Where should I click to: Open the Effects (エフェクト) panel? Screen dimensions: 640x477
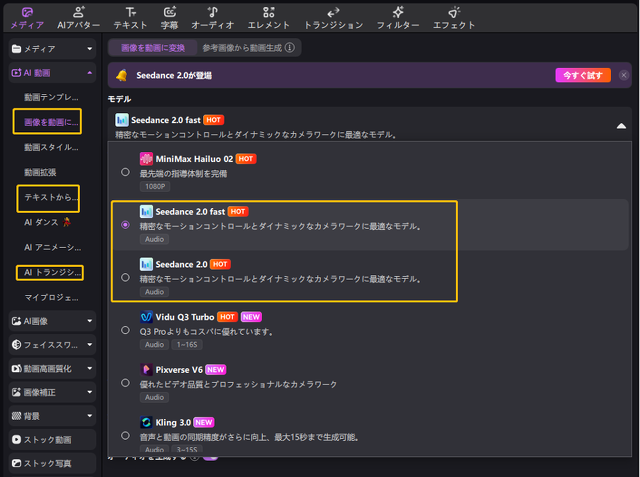coord(455,17)
